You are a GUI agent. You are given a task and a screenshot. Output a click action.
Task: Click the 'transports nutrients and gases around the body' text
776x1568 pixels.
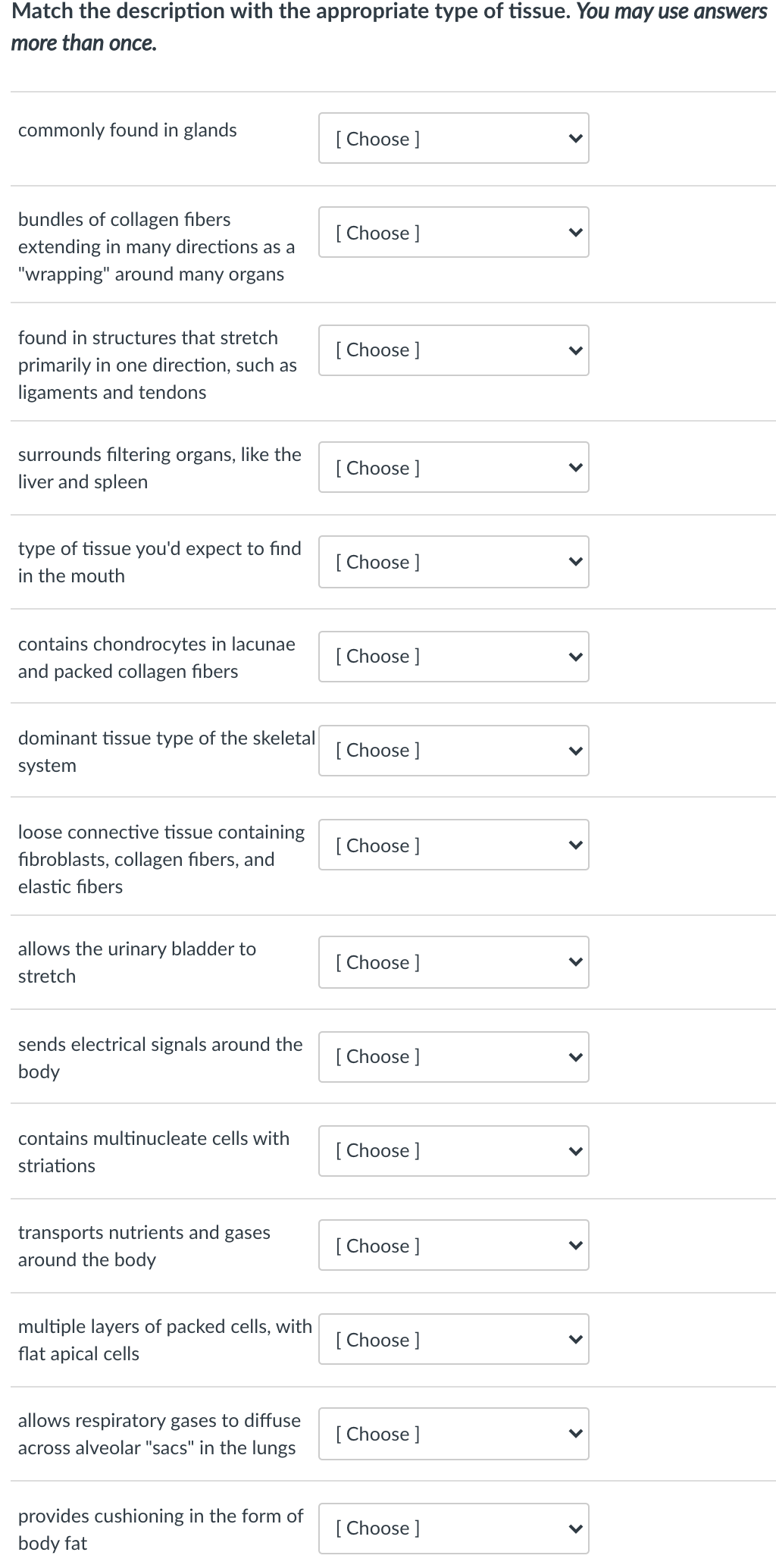[144, 1246]
